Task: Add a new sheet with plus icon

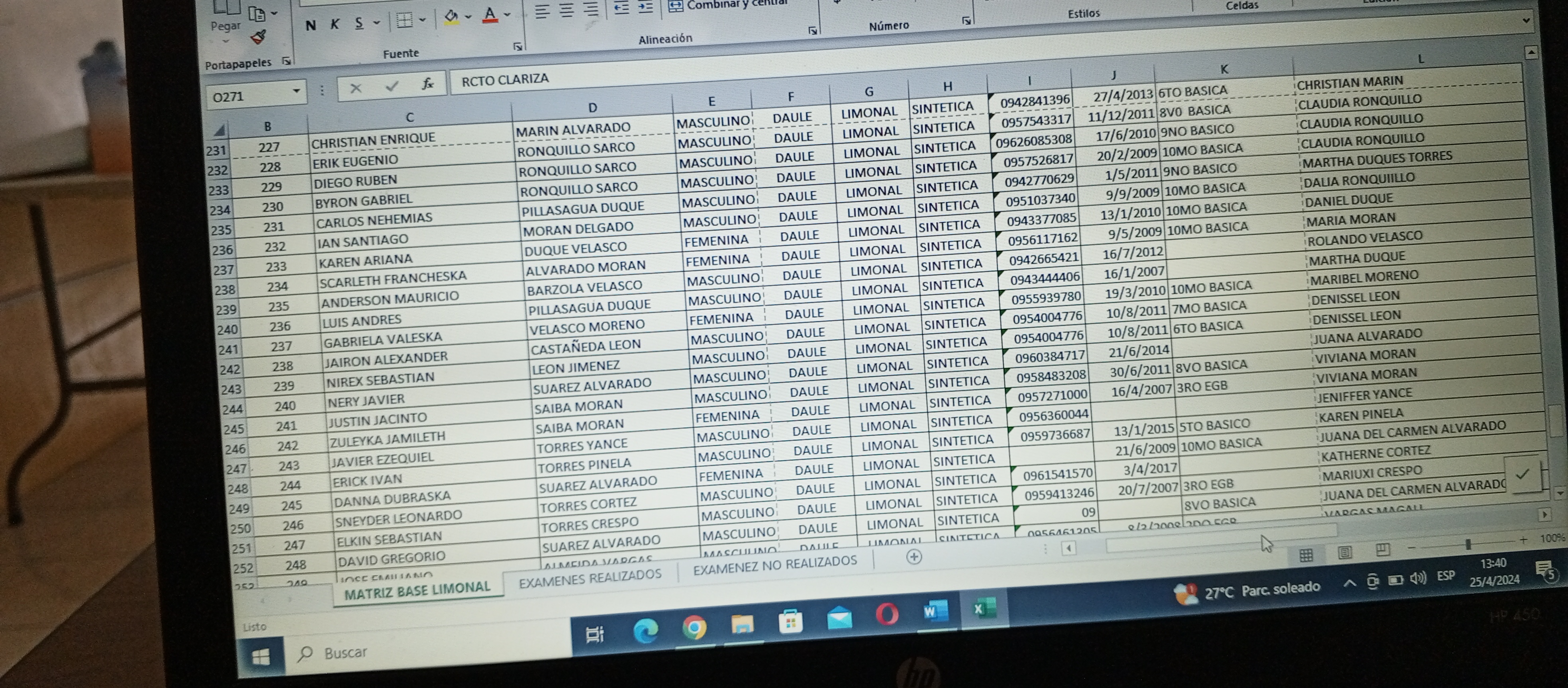Action: click(x=913, y=557)
